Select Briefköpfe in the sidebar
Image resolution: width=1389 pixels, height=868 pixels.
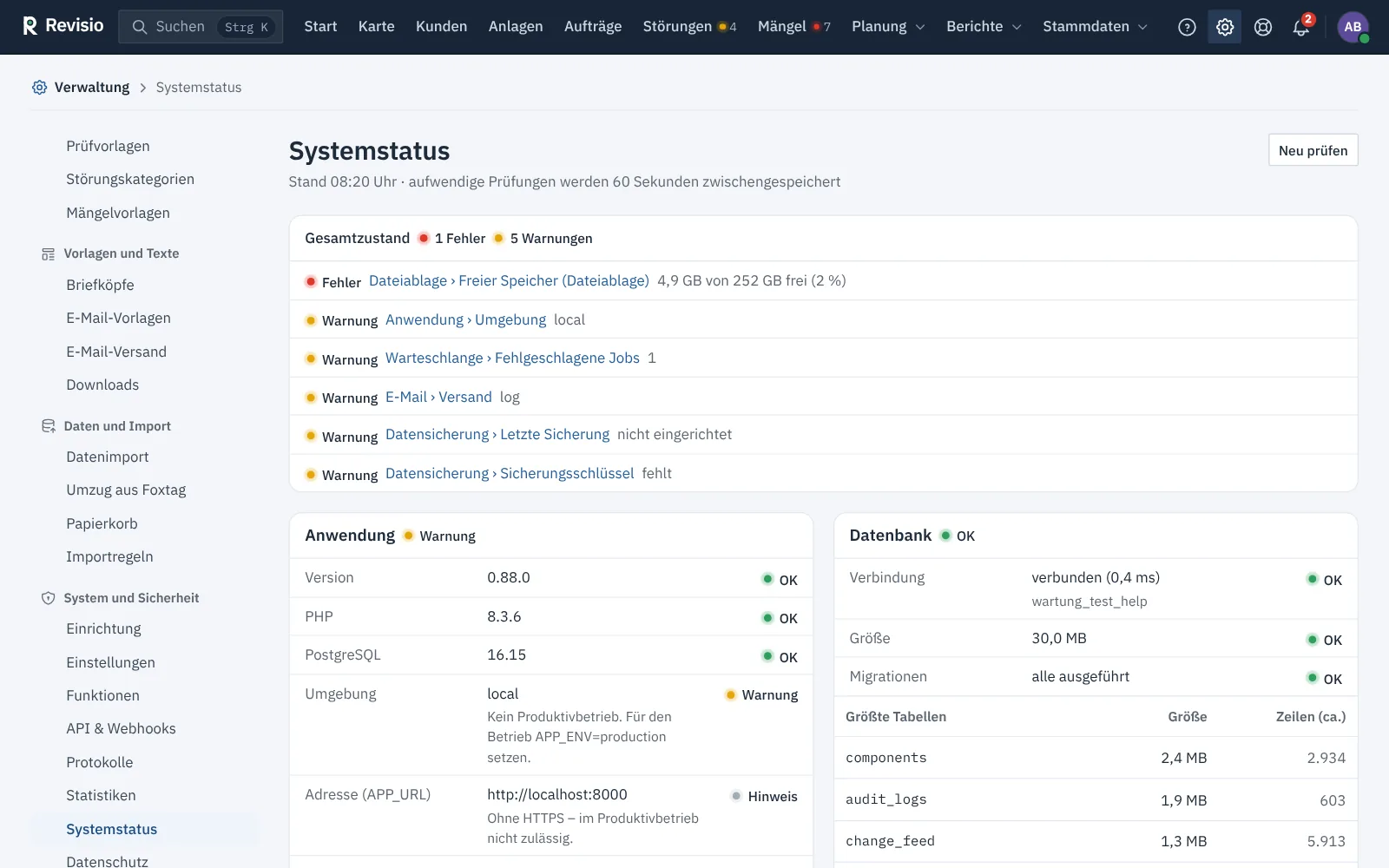pyautogui.click(x=100, y=285)
